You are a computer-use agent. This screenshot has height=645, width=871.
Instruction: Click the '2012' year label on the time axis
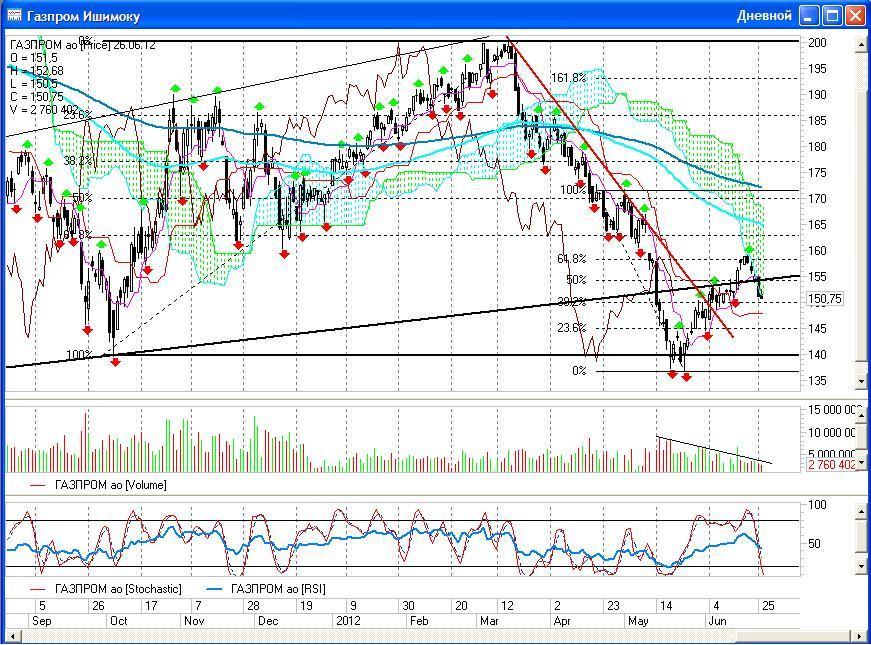pos(348,621)
